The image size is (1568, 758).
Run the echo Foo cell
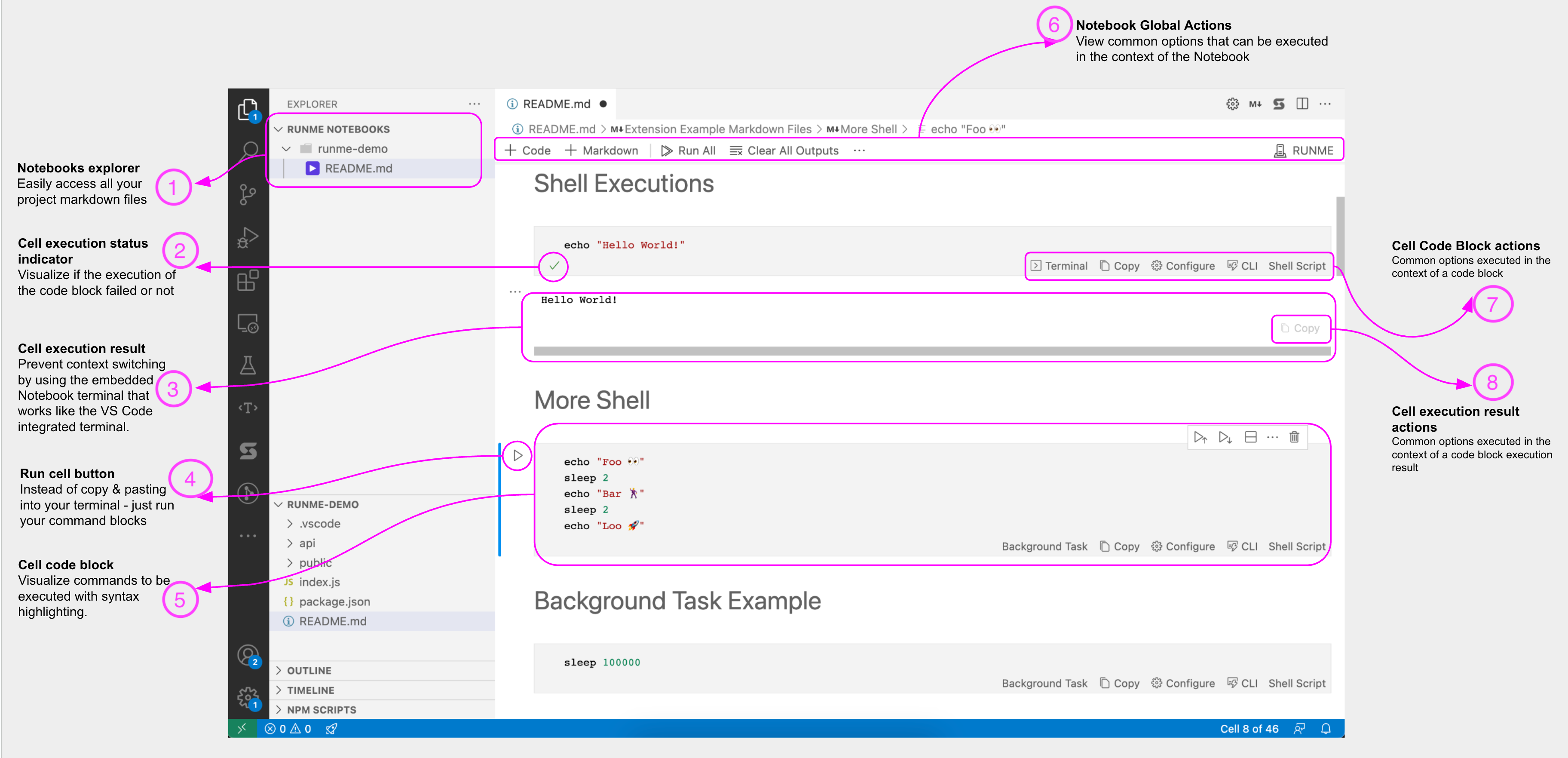point(518,455)
